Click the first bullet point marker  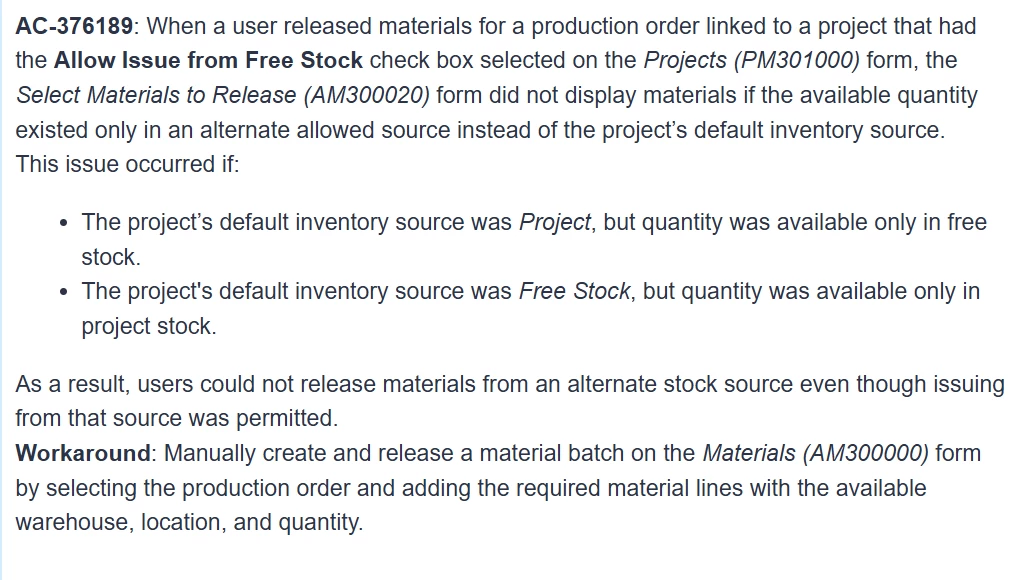[x=63, y=223]
